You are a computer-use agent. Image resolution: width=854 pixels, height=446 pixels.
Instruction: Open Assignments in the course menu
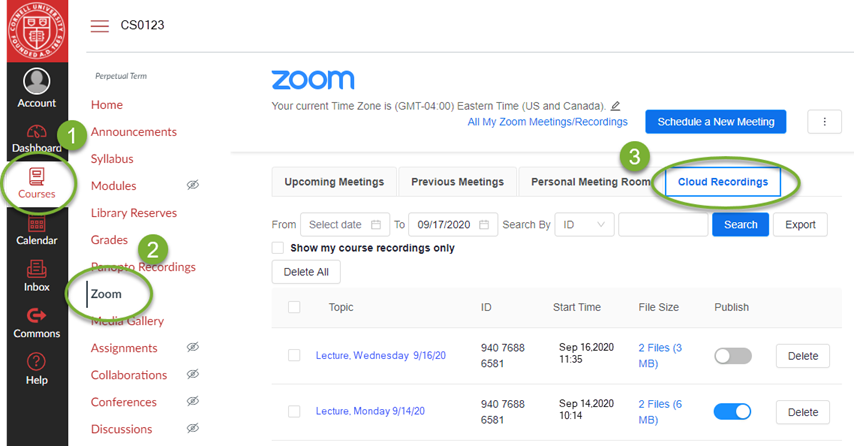124,348
